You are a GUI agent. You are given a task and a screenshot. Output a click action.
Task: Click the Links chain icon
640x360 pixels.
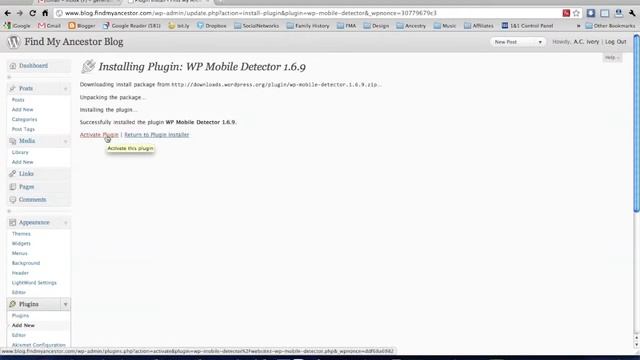pos(13,174)
